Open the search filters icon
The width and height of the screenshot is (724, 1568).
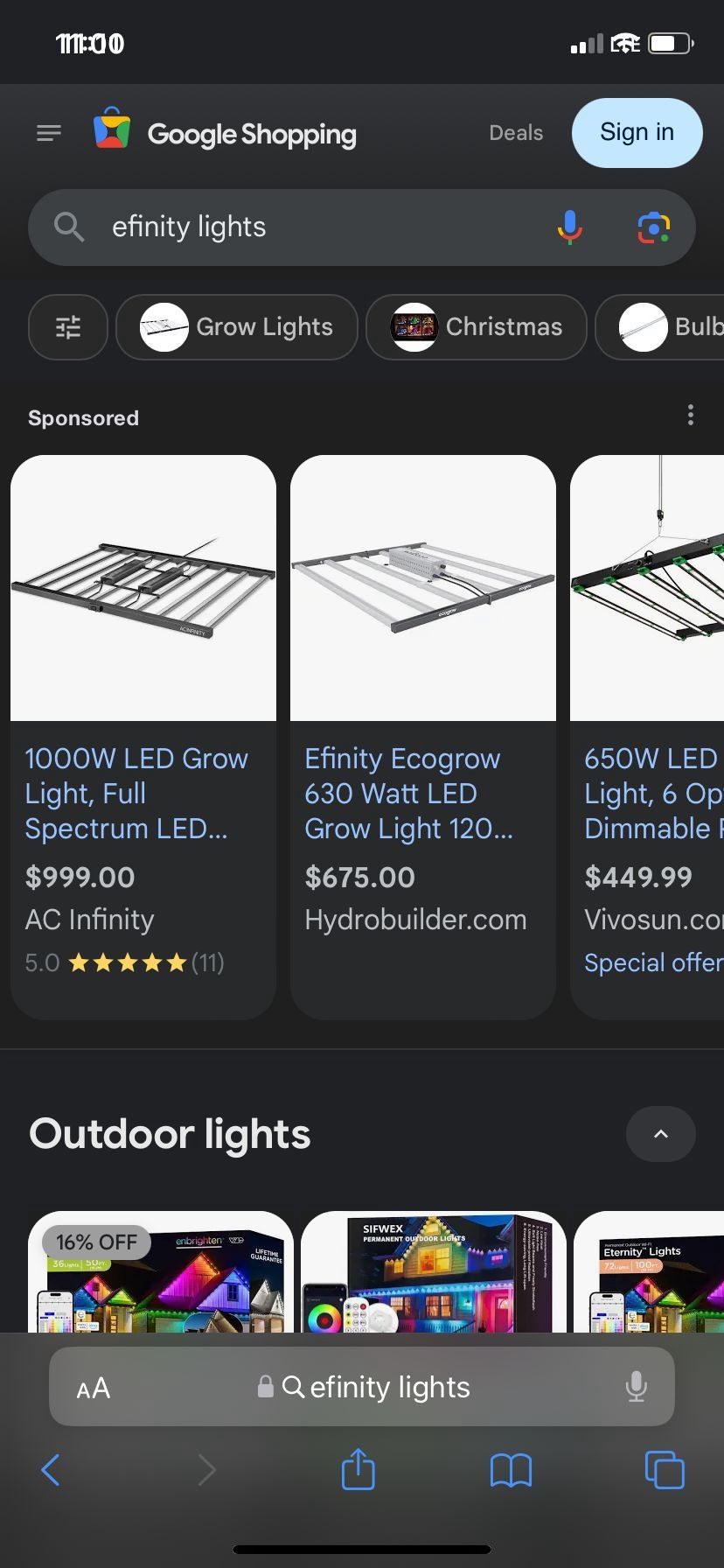(x=68, y=327)
